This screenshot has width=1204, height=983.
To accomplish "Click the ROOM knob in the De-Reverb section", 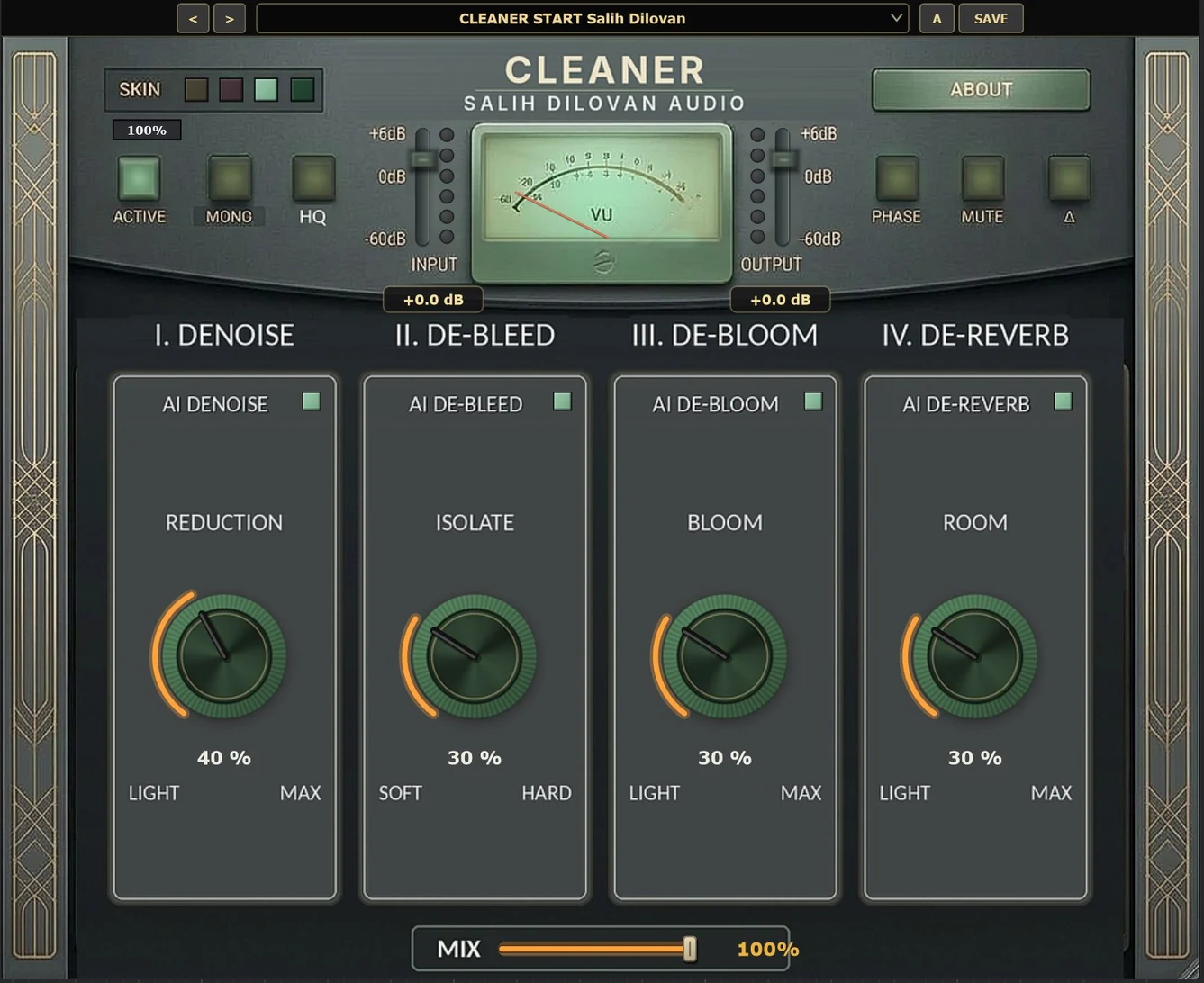I will point(975,656).
